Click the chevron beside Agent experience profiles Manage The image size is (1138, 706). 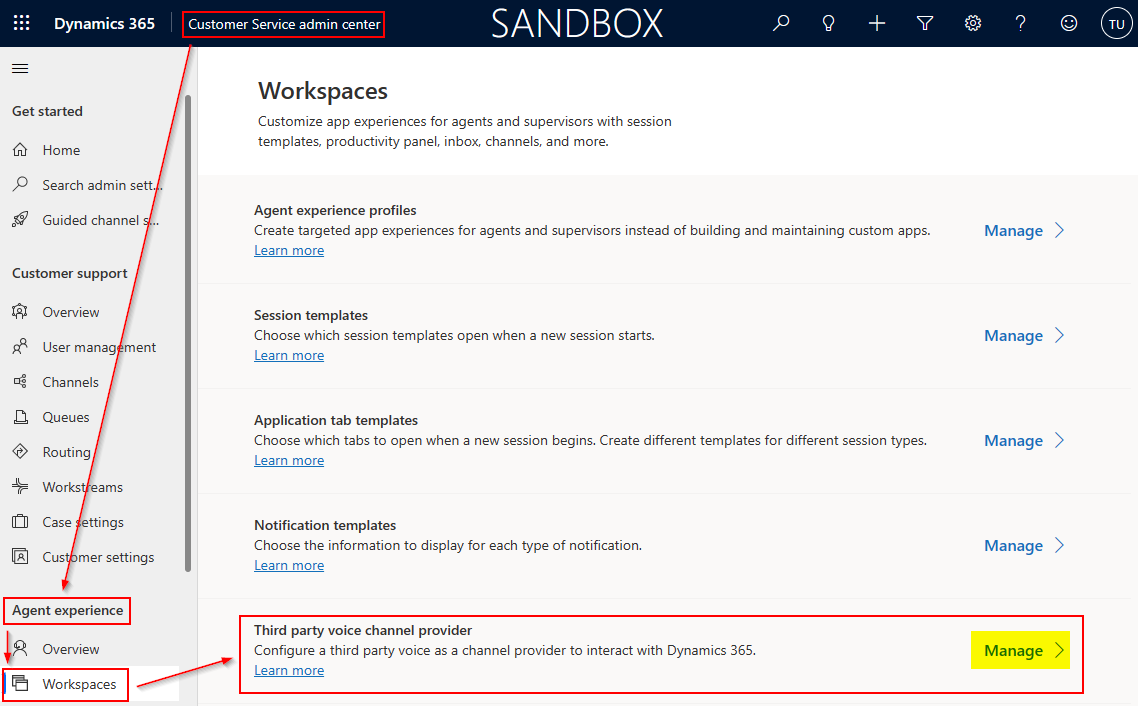coord(1060,231)
